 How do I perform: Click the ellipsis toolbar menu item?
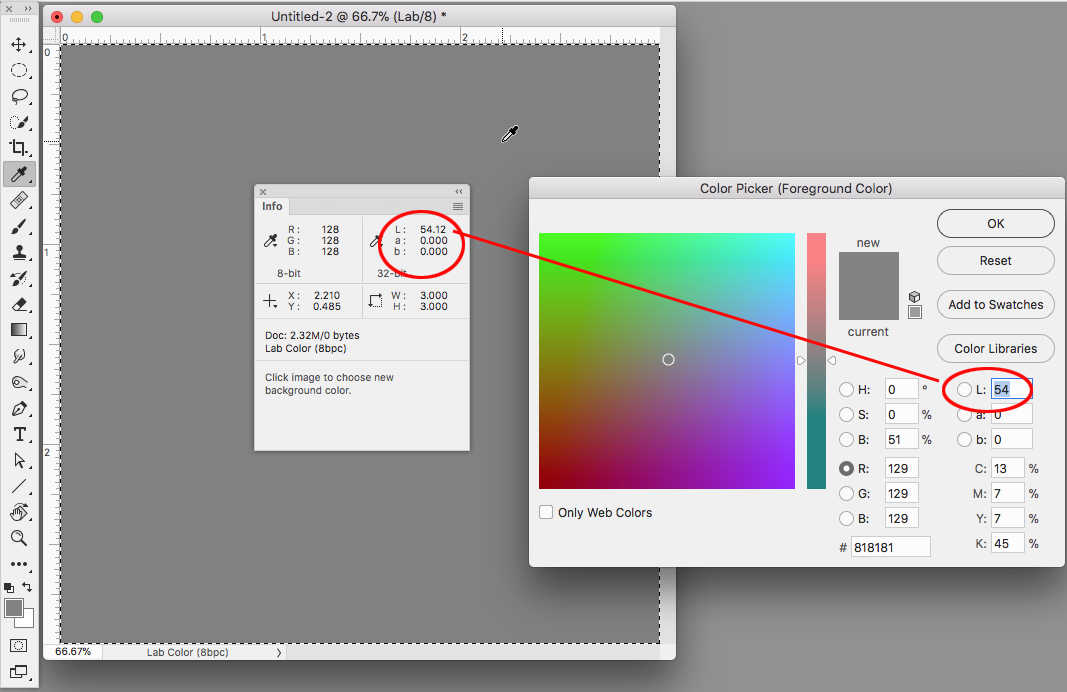(20, 563)
